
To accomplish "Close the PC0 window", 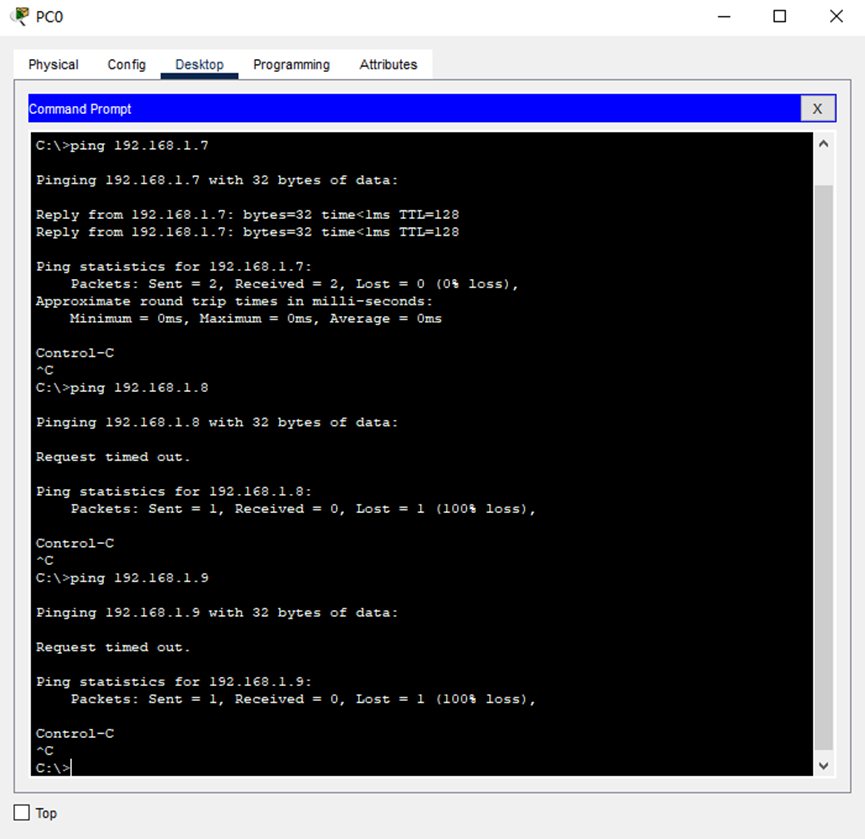I will (836, 17).
